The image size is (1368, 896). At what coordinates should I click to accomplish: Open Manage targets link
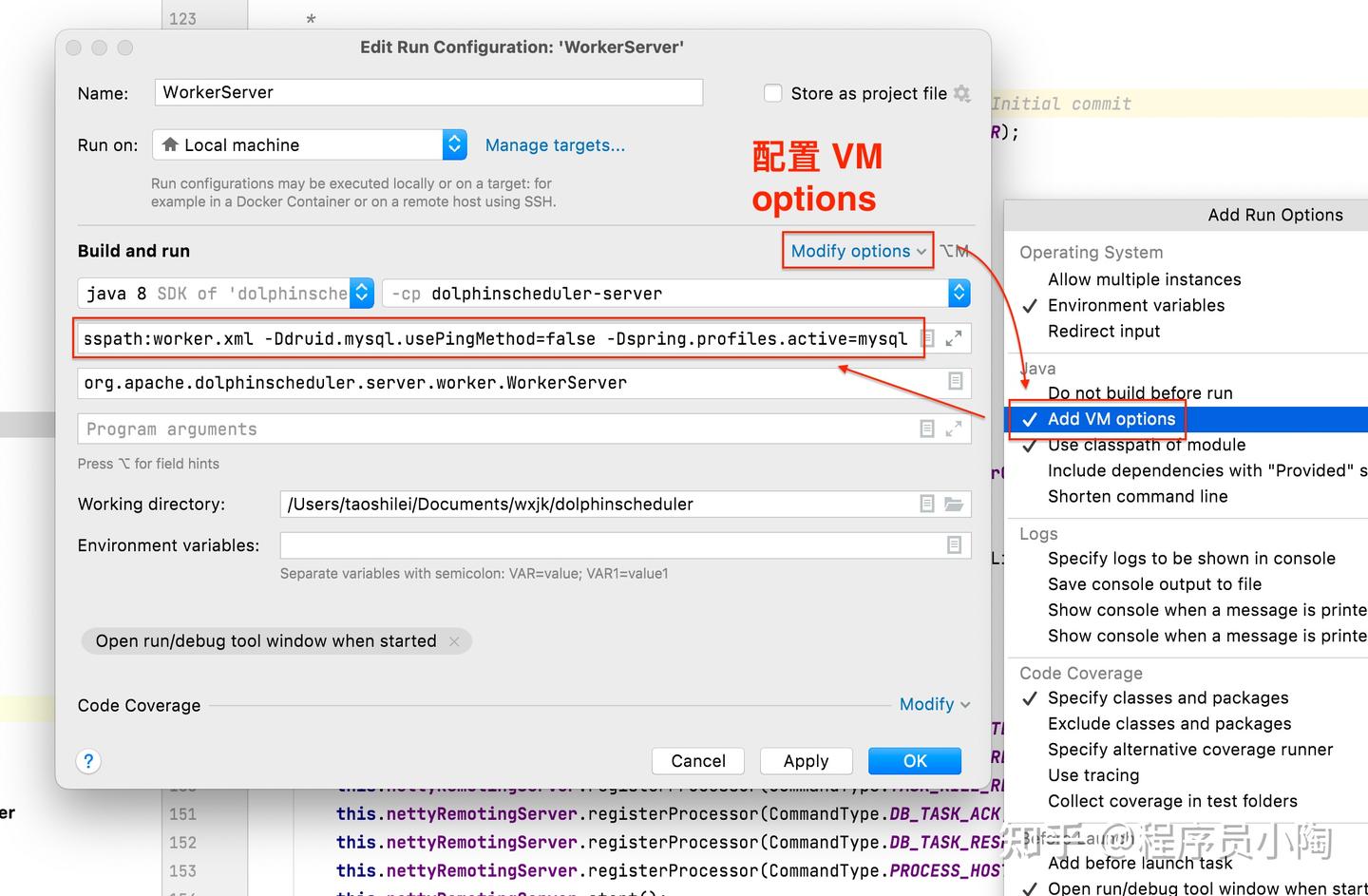(555, 144)
